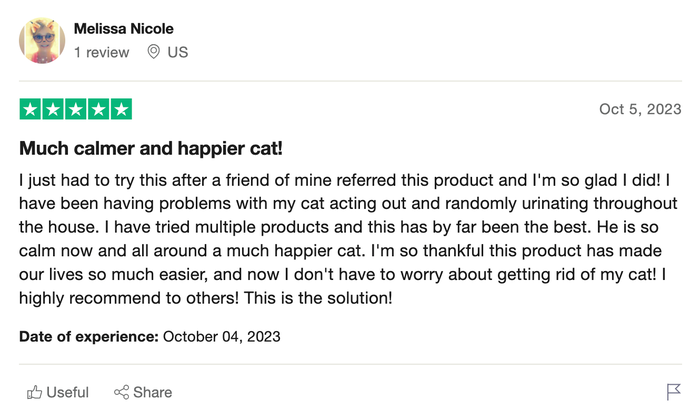Click the Share network icon
Image resolution: width=700 pixels, height=420 pixels.
(122, 392)
